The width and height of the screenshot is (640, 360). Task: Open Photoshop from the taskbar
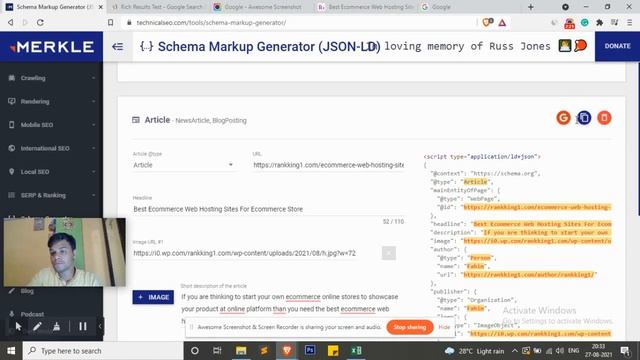310,351
